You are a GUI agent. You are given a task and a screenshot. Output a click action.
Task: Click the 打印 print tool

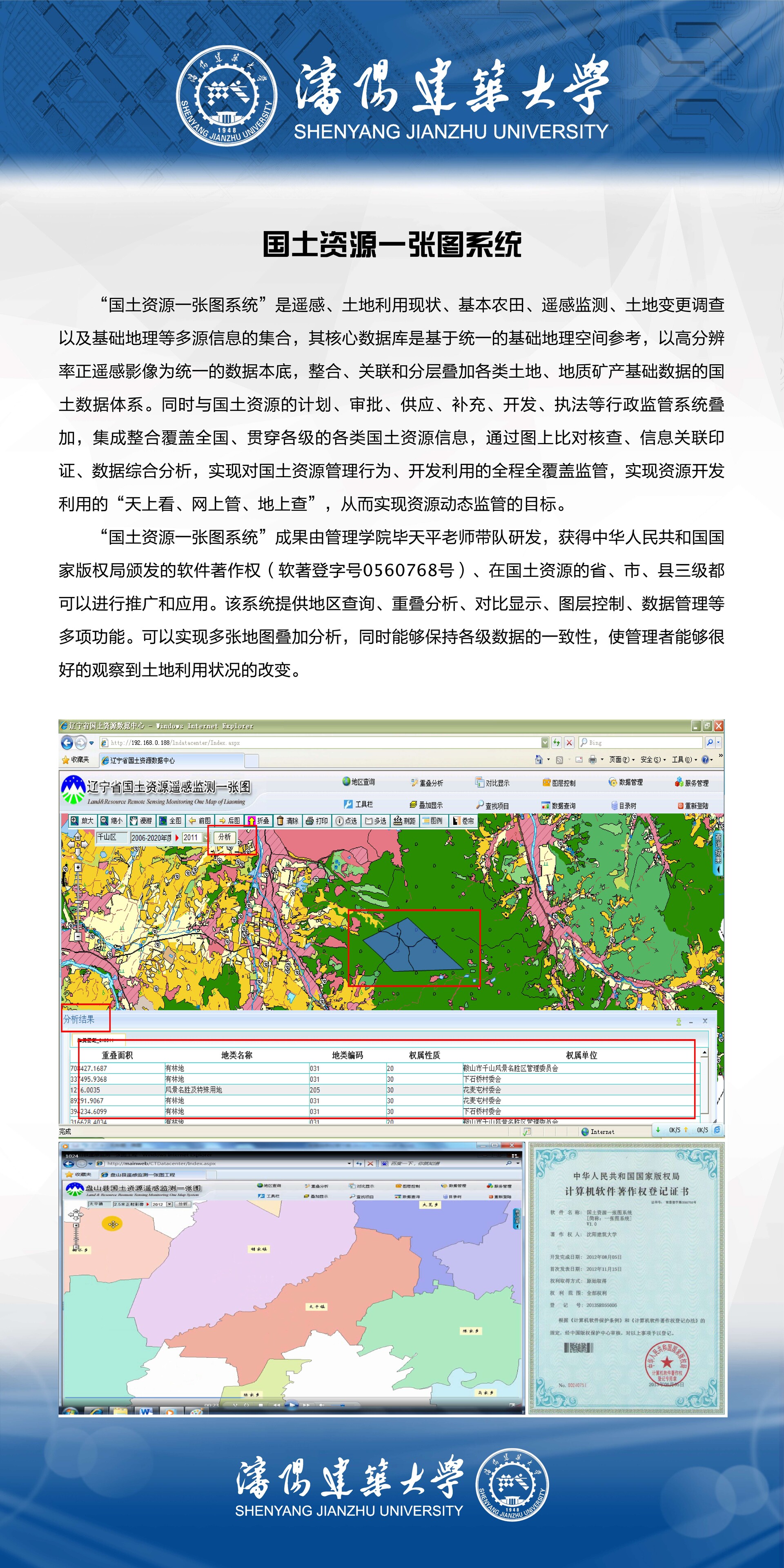point(316,820)
